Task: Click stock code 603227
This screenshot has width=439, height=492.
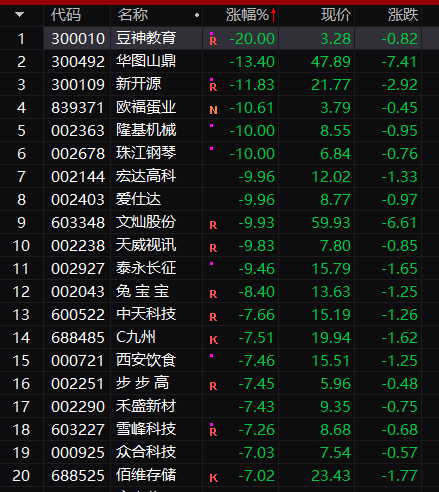Action: pyautogui.click(x=78, y=430)
